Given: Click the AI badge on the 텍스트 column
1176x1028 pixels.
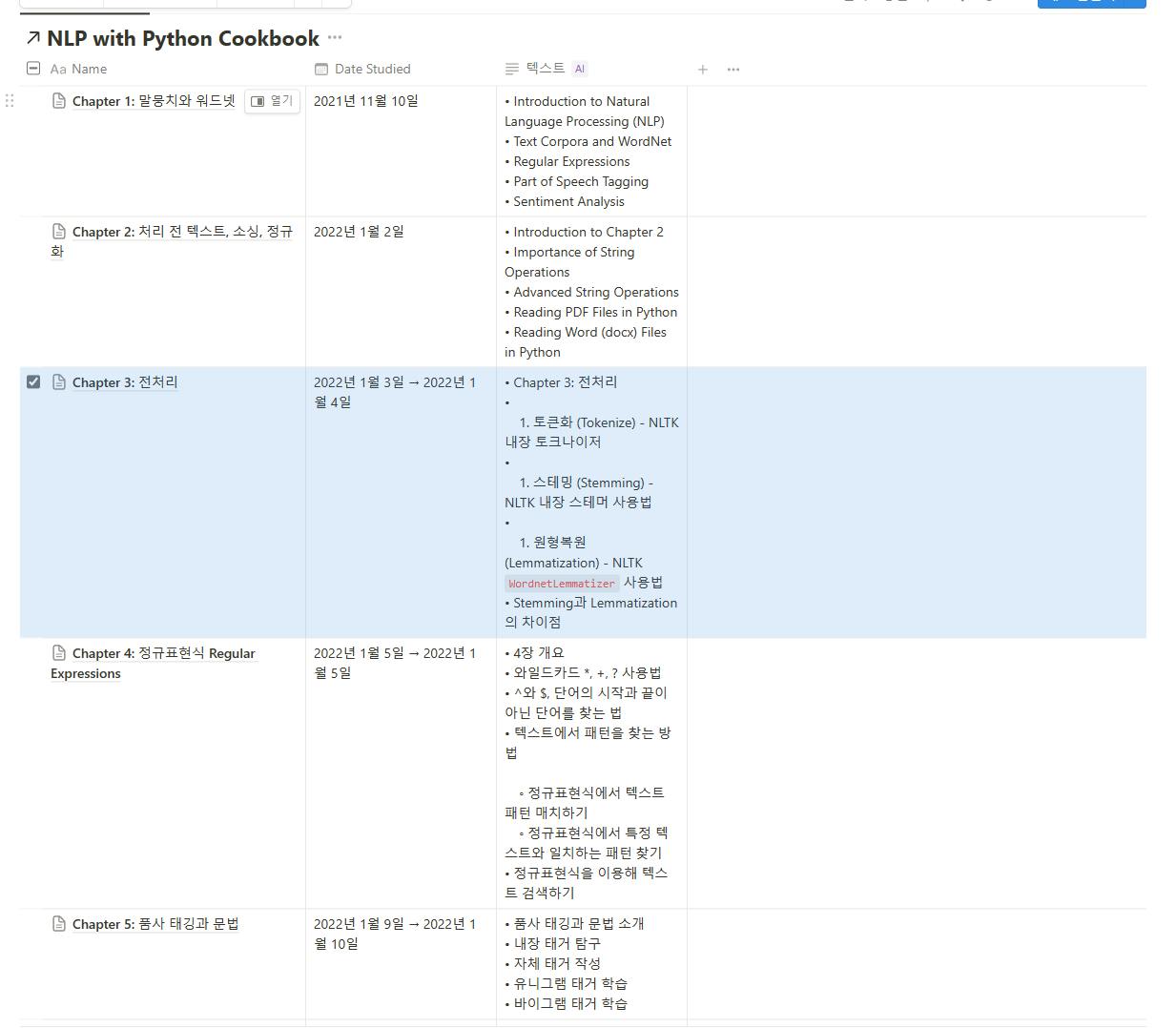Looking at the screenshot, I should pos(579,69).
